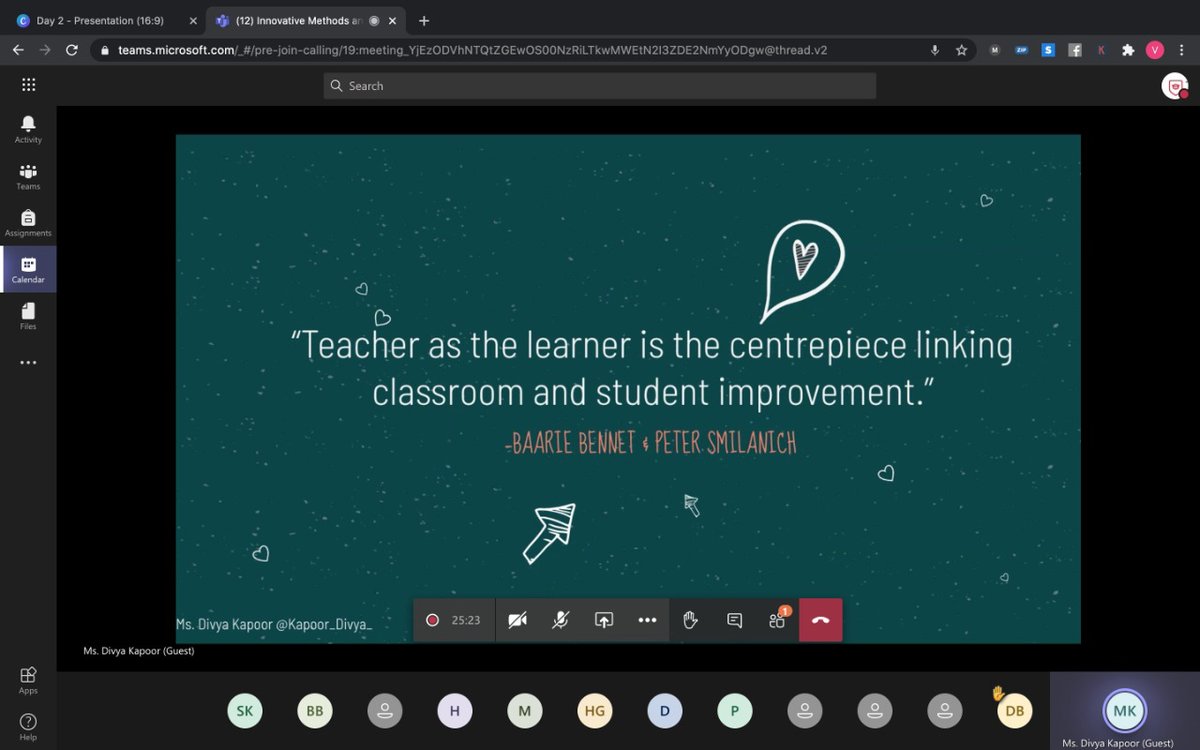The image size is (1200, 750).
Task: Select participant avatar P
Action: pyautogui.click(x=734, y=711)
